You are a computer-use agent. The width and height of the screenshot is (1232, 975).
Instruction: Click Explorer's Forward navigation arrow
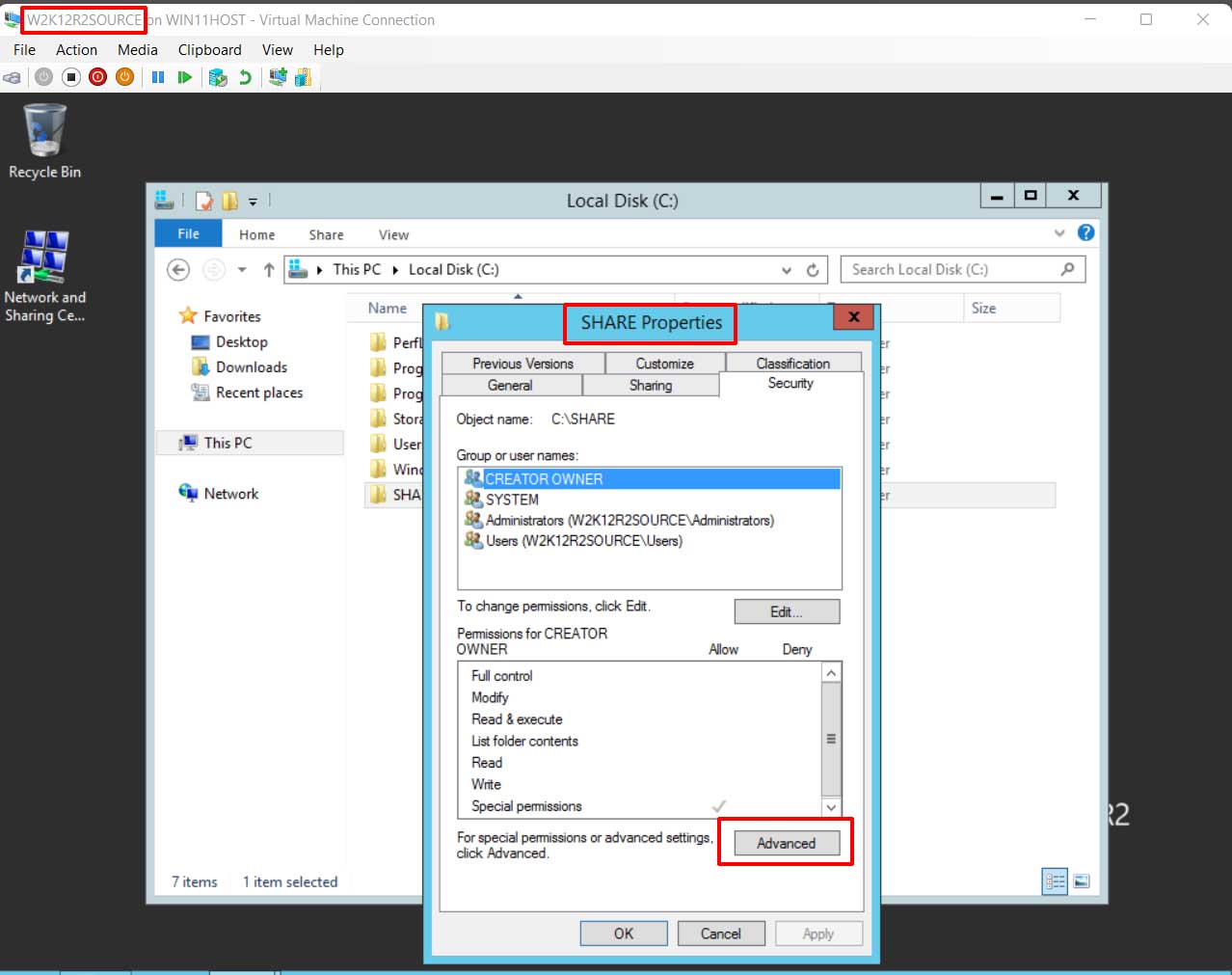pos(213,270)
